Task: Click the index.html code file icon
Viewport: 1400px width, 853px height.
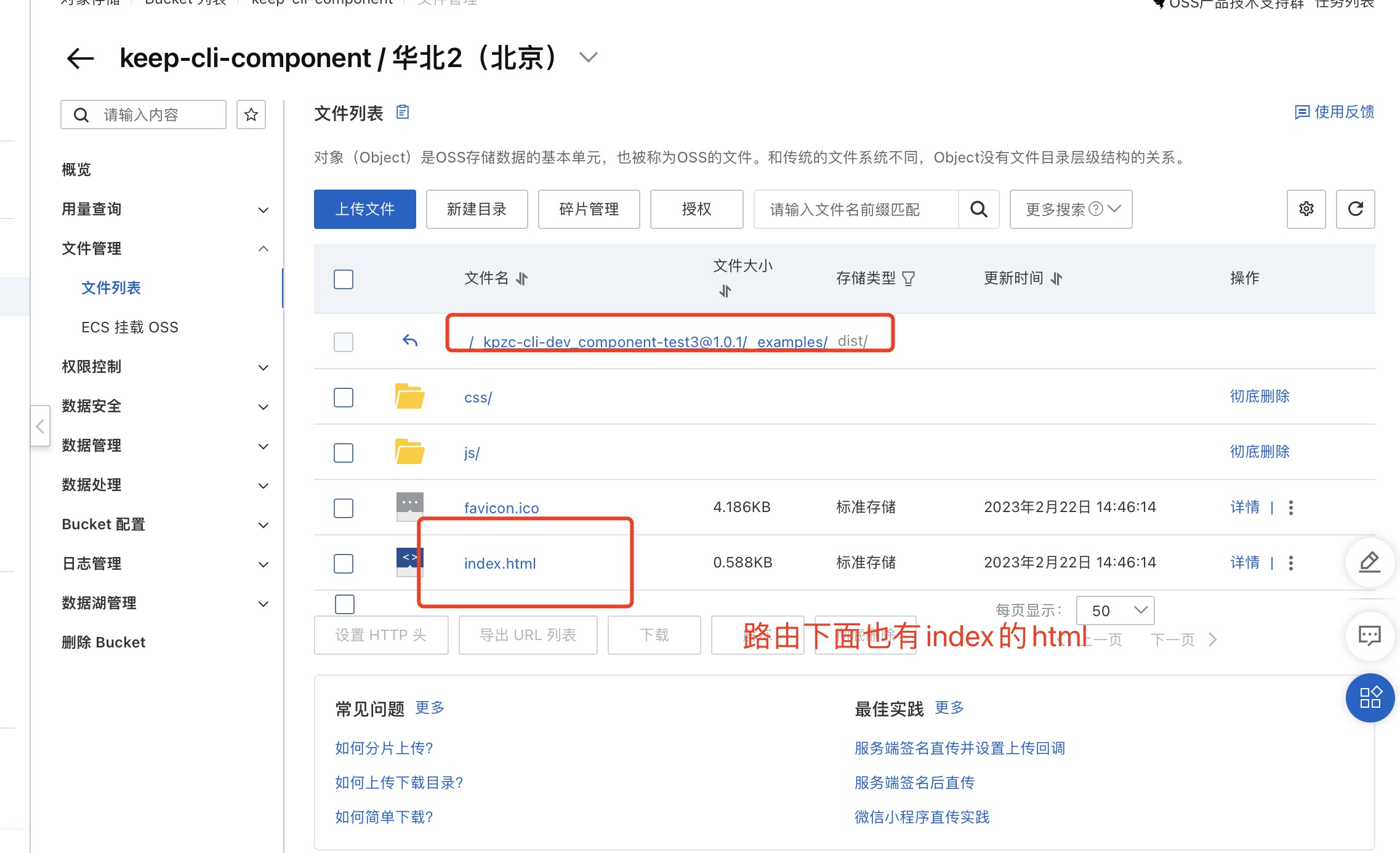Action: tap(409, 562)
